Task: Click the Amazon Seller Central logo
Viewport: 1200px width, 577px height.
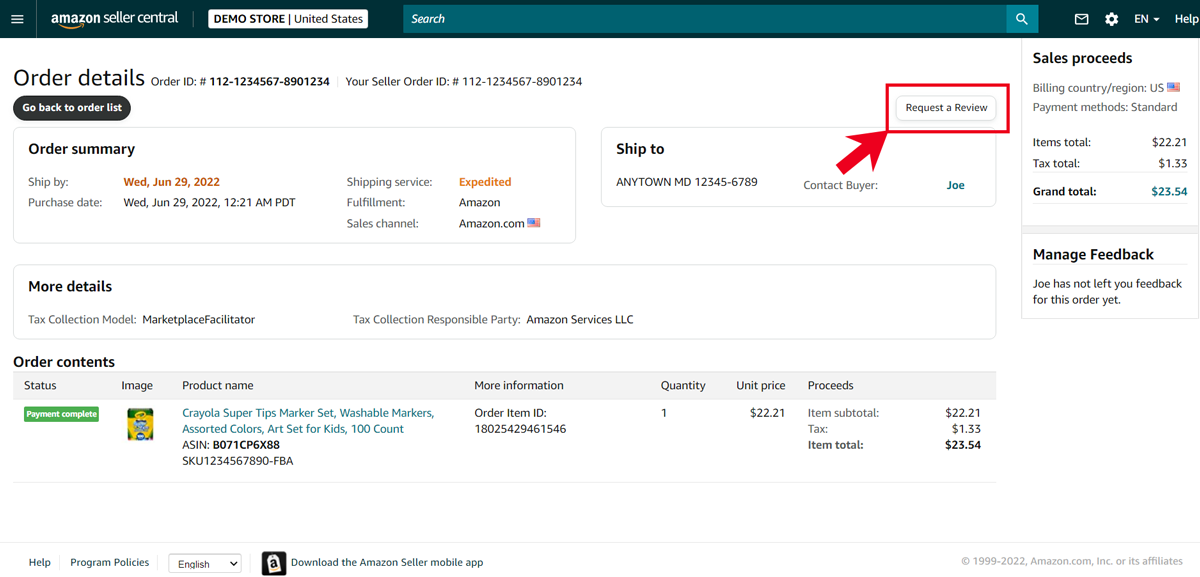Action: tap(114, 19)
